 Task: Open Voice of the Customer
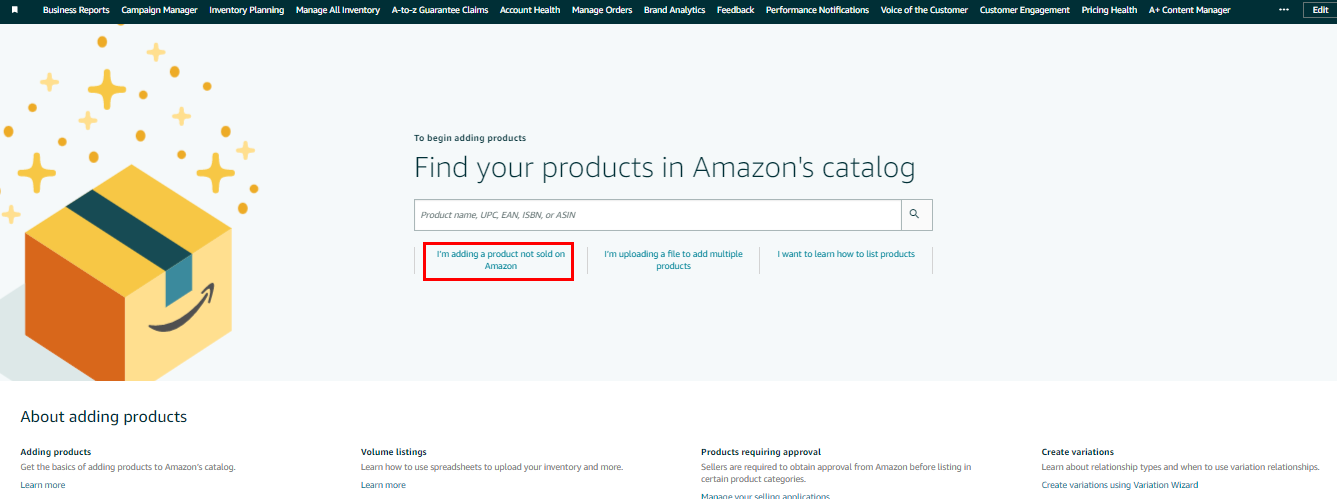click(x=924, y=10)
